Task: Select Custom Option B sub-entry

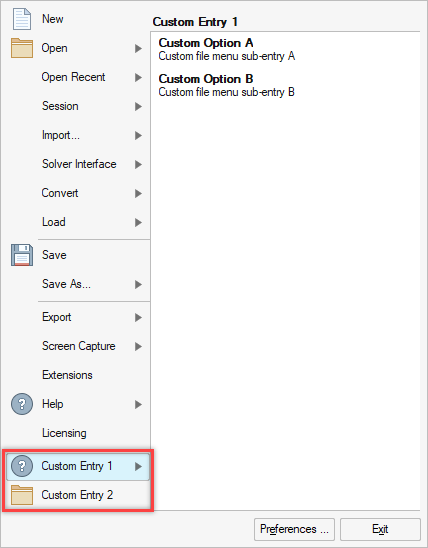Action: 227,85
